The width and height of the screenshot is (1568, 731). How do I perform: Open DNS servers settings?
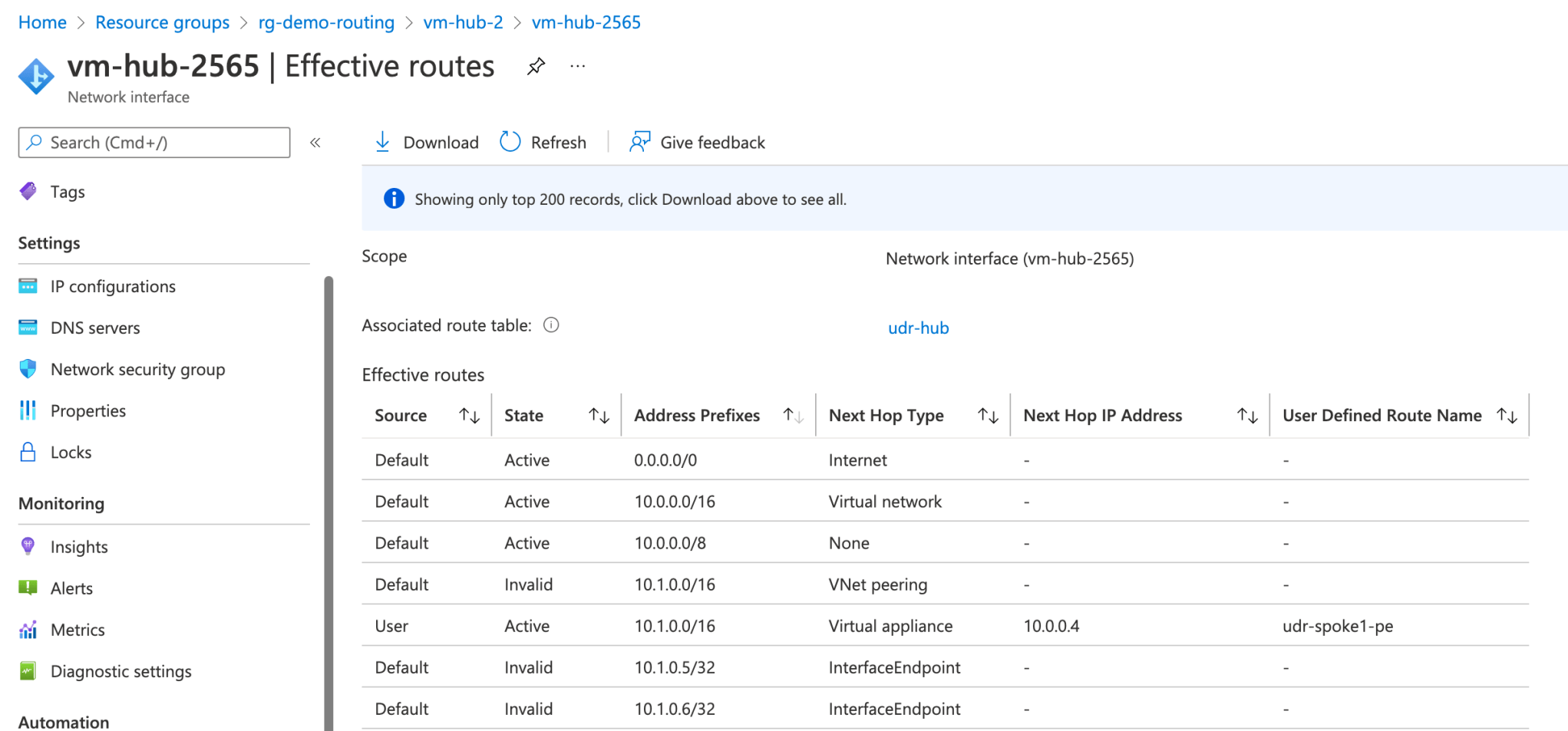(x=28, y=328)
